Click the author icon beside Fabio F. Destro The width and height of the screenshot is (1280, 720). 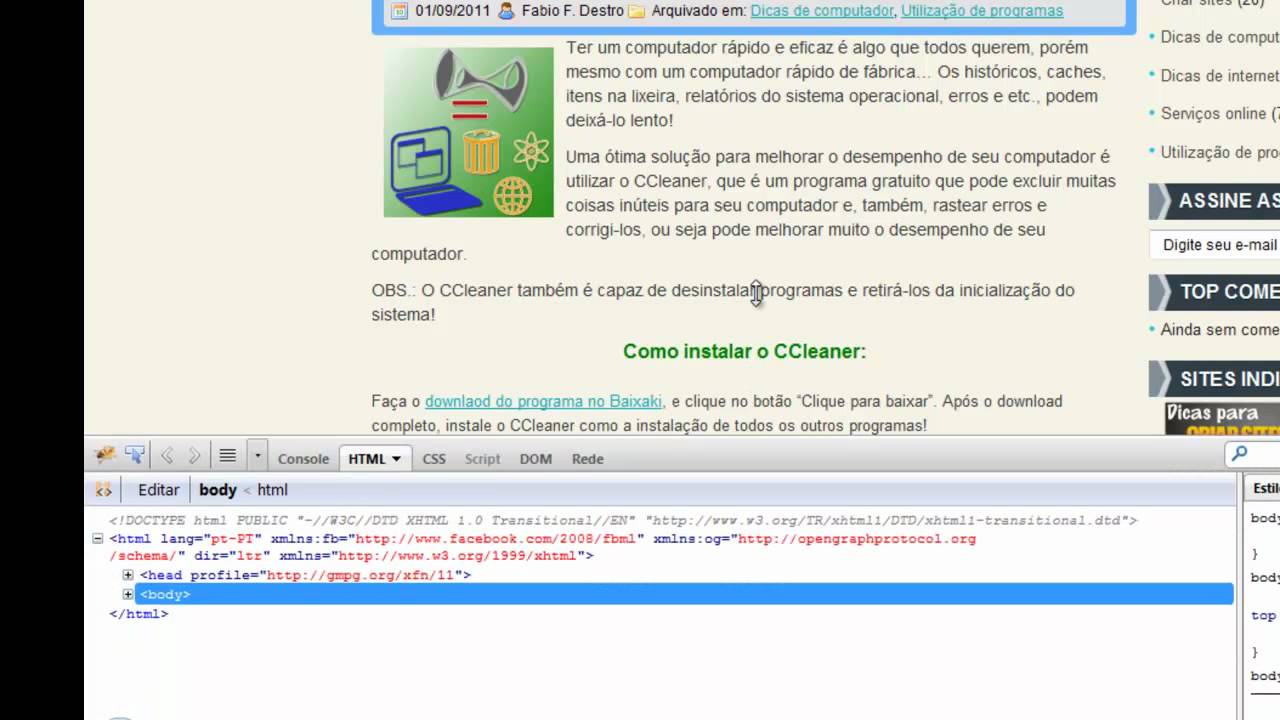(506, 11)
